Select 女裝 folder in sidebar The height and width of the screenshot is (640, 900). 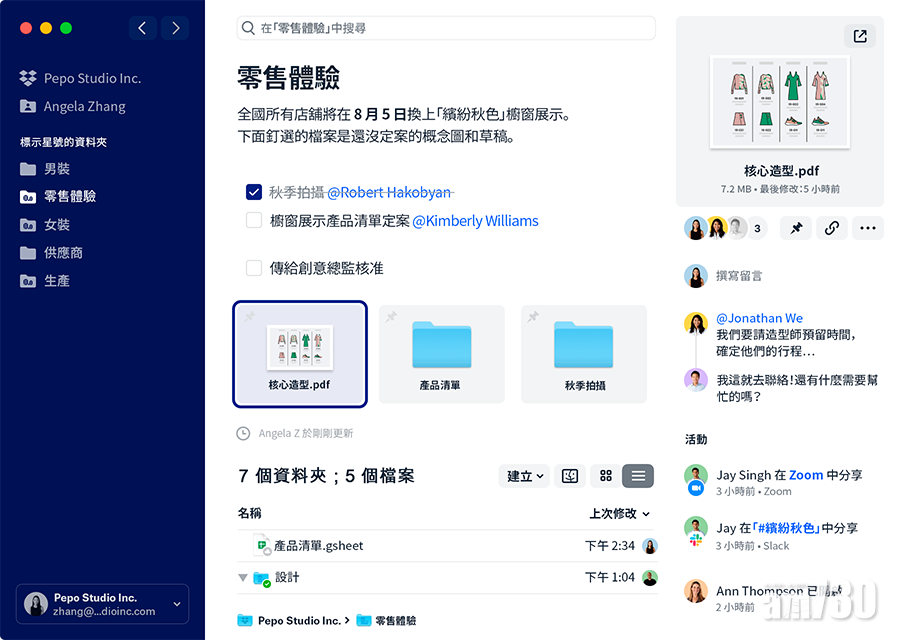57,225
